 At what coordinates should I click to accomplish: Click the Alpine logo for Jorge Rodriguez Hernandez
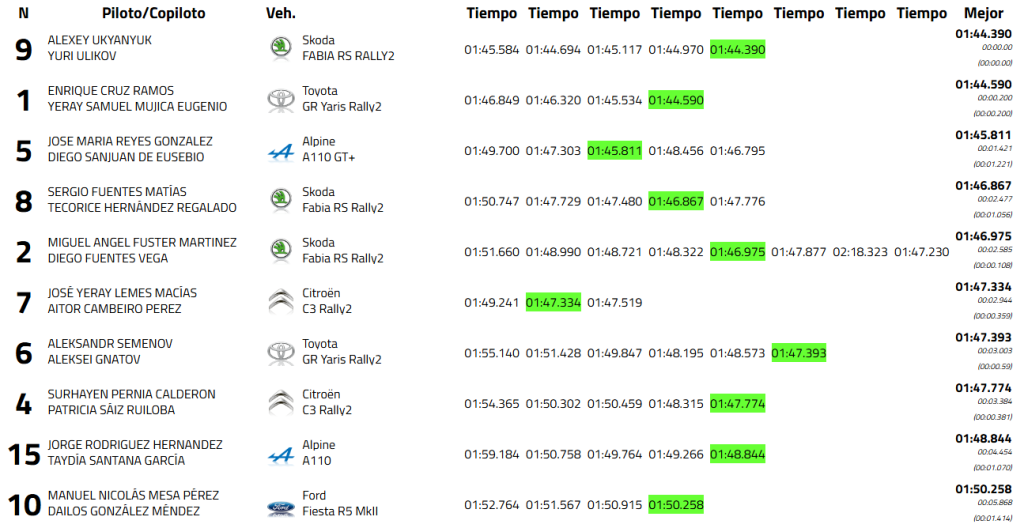(281, 455)
